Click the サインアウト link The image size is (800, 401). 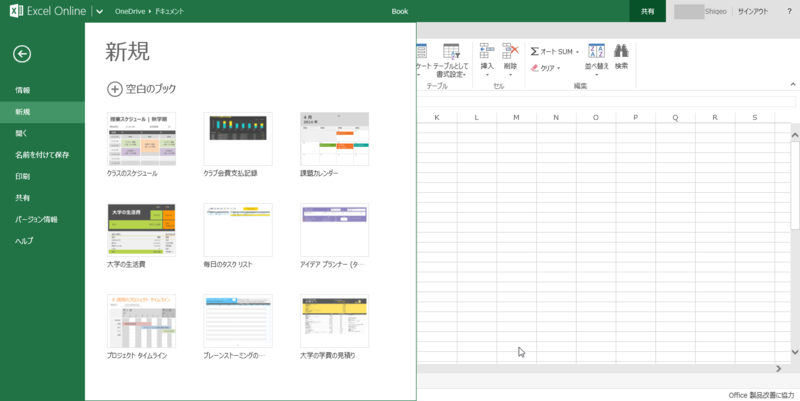click(753, 11)
